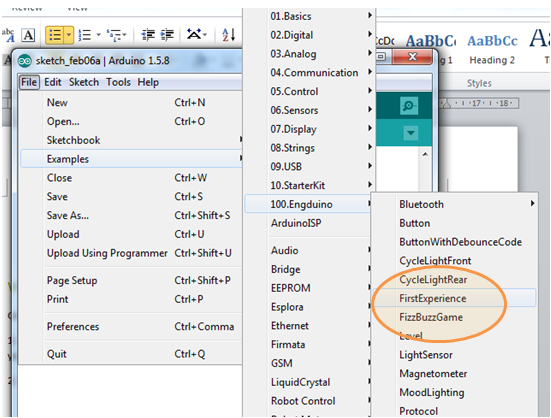Open the Button Engduino example
Image resolution: width=551 pixels, height=418 pixels.
point(454,223)
